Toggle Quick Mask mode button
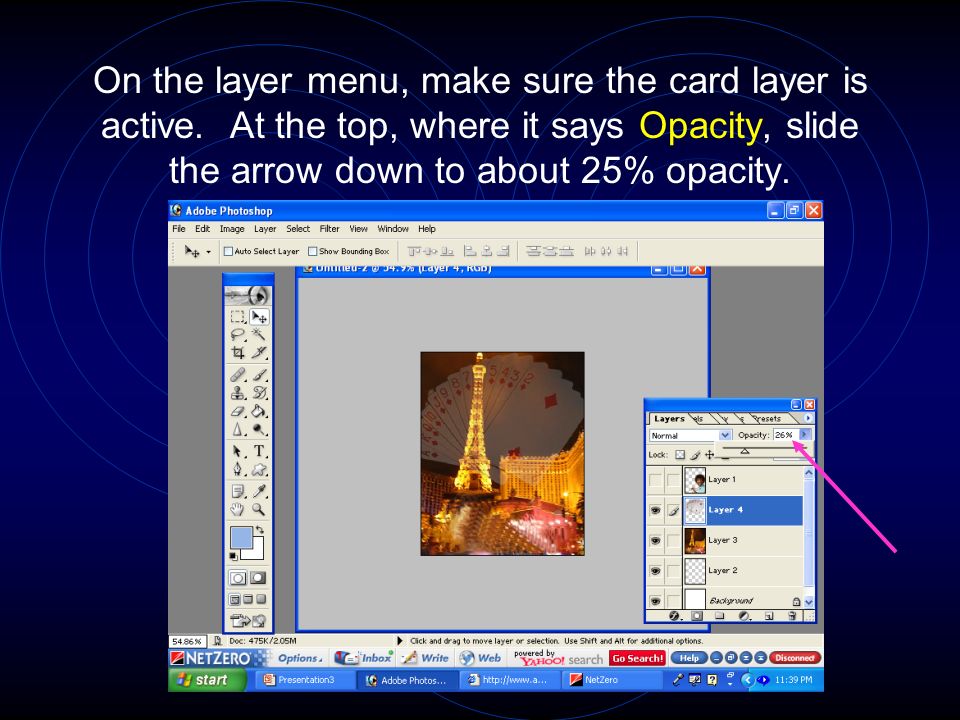Image resolution: width=960 pixels, height=720 pixels. point(258,577)
